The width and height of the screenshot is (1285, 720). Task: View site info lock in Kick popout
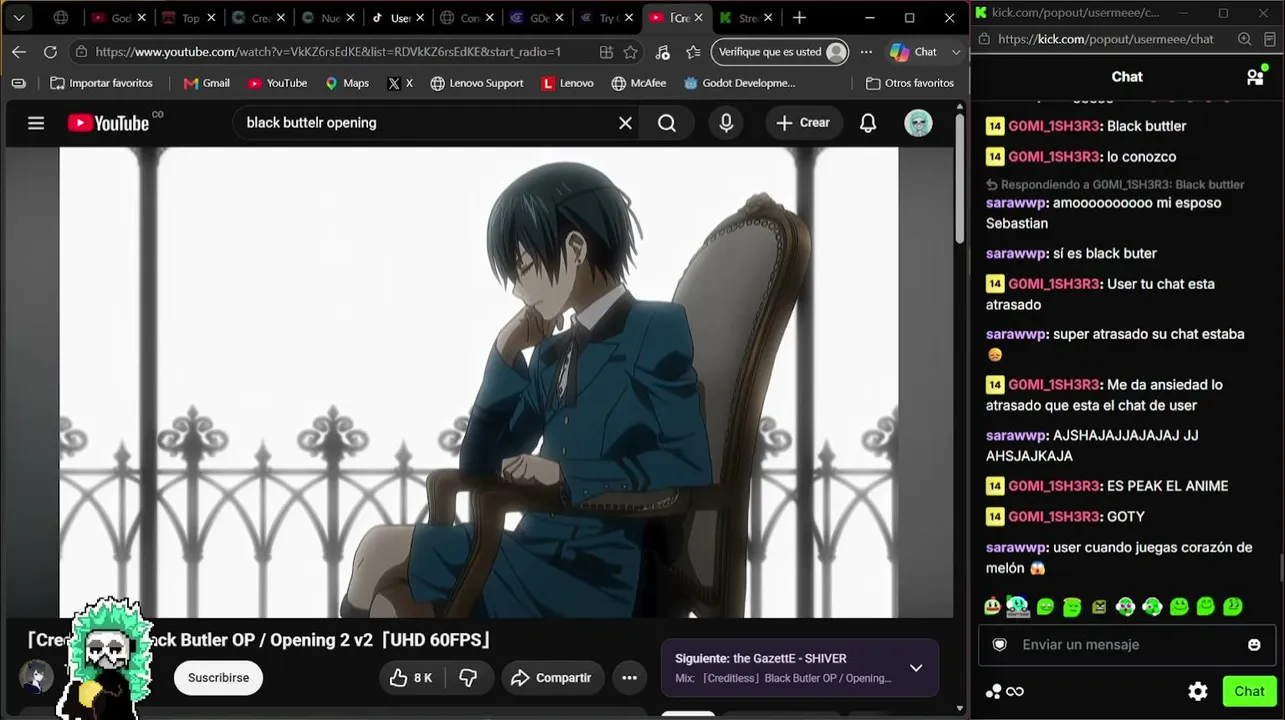982,39
